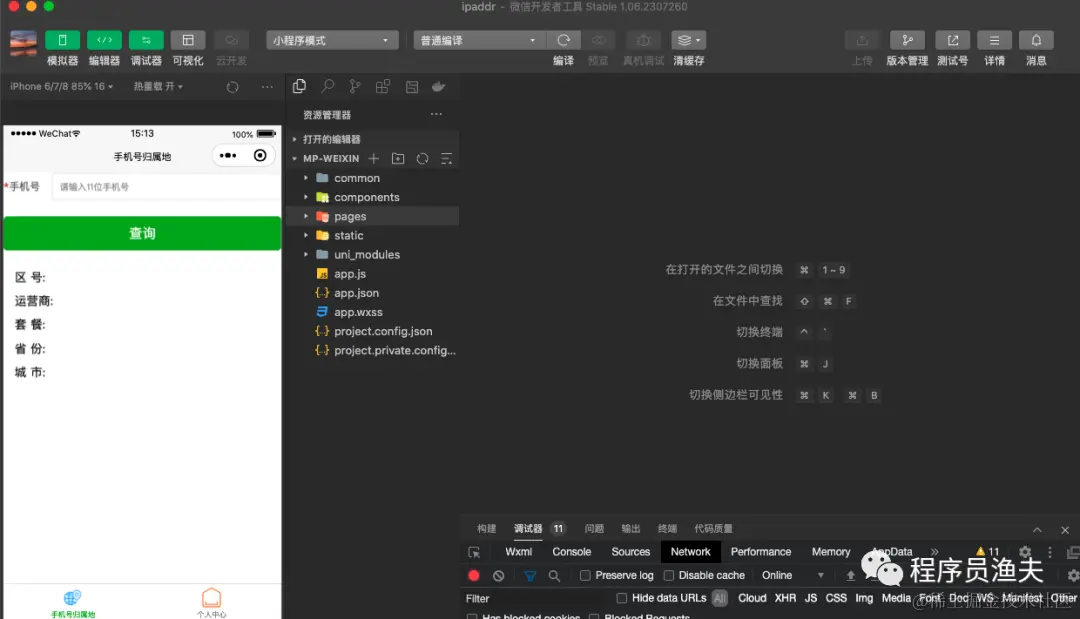Open the 普通编译 compile mode dropdown

point(478,39)
